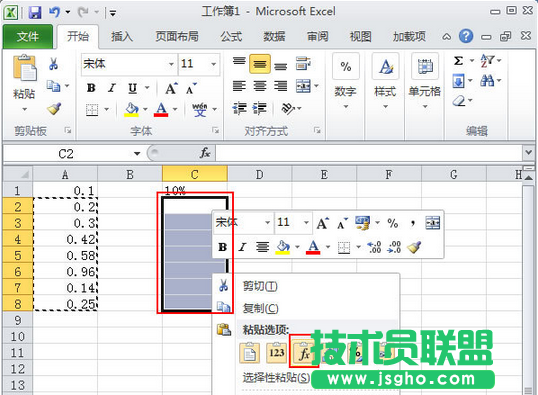Click the AutoSum sigma icon
The image size is (538, 395).
pyautogui.click(x=458, y=61)
